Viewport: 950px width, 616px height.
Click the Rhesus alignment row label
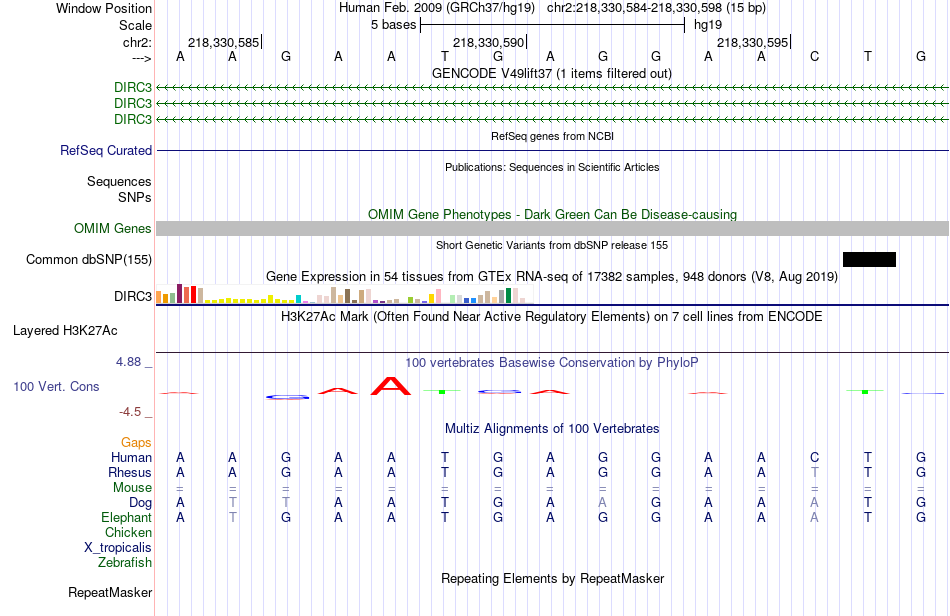130,472
